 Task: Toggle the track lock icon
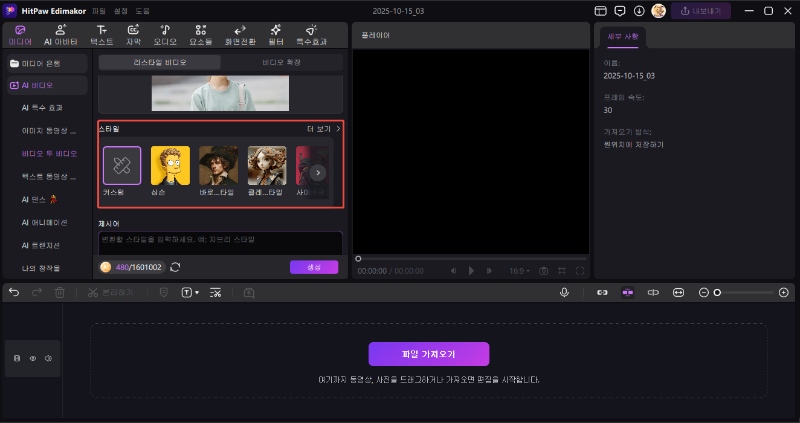pos(16,358)
